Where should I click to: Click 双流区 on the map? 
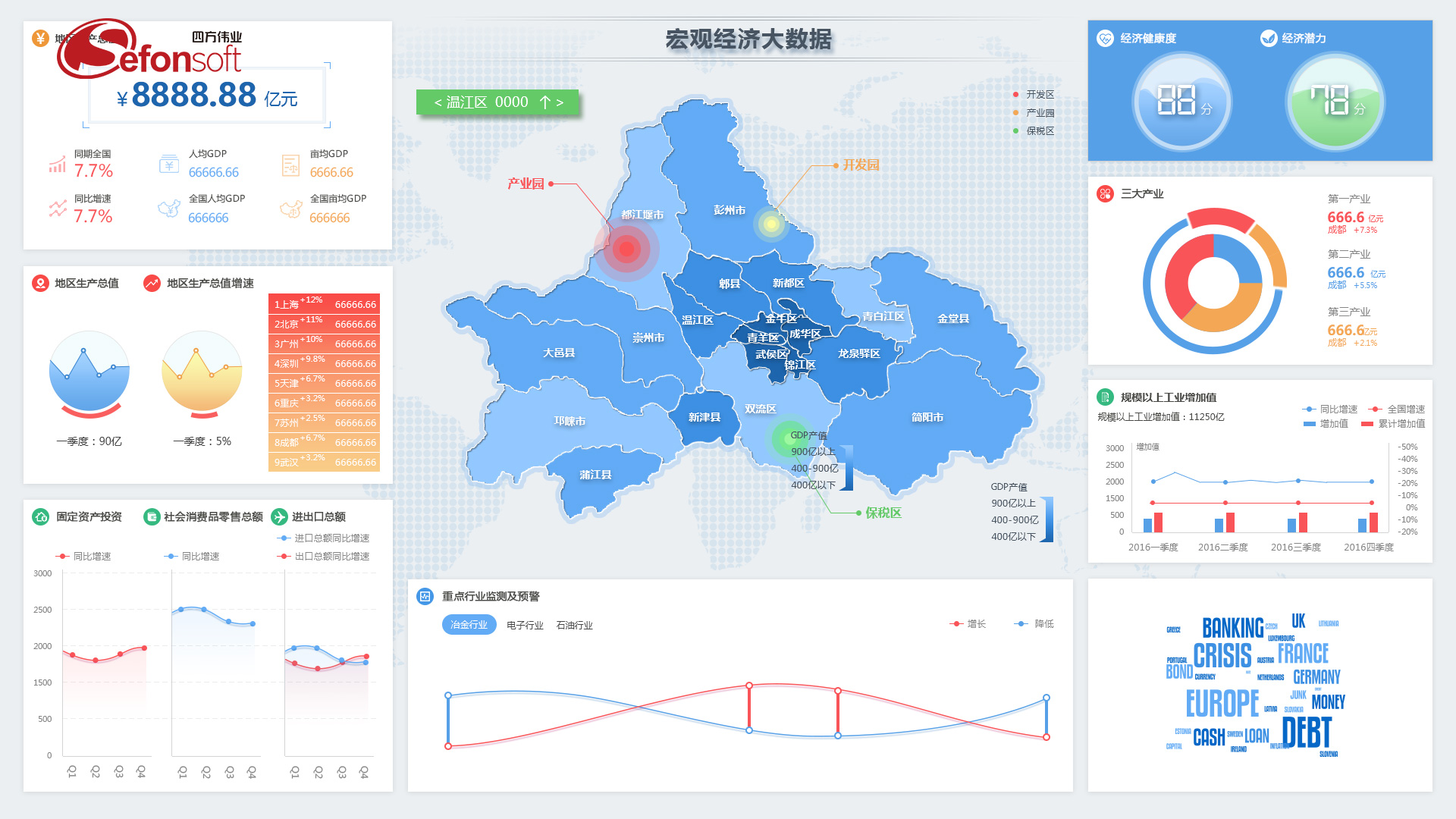pyautogui.click(x=760, y=409)
